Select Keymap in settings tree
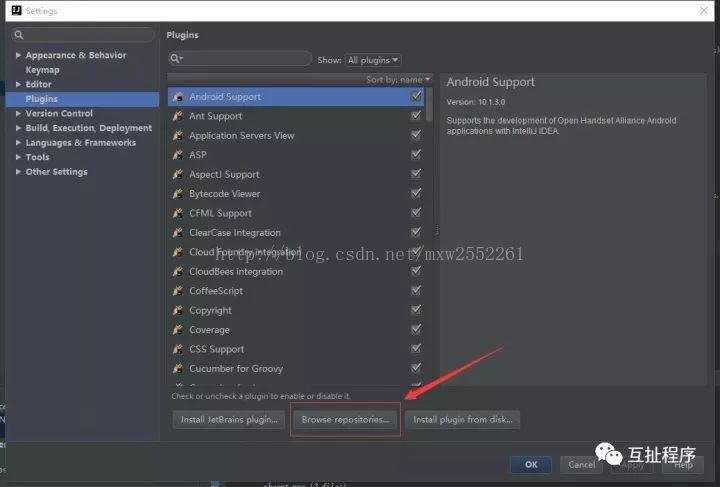 (42, 70)
